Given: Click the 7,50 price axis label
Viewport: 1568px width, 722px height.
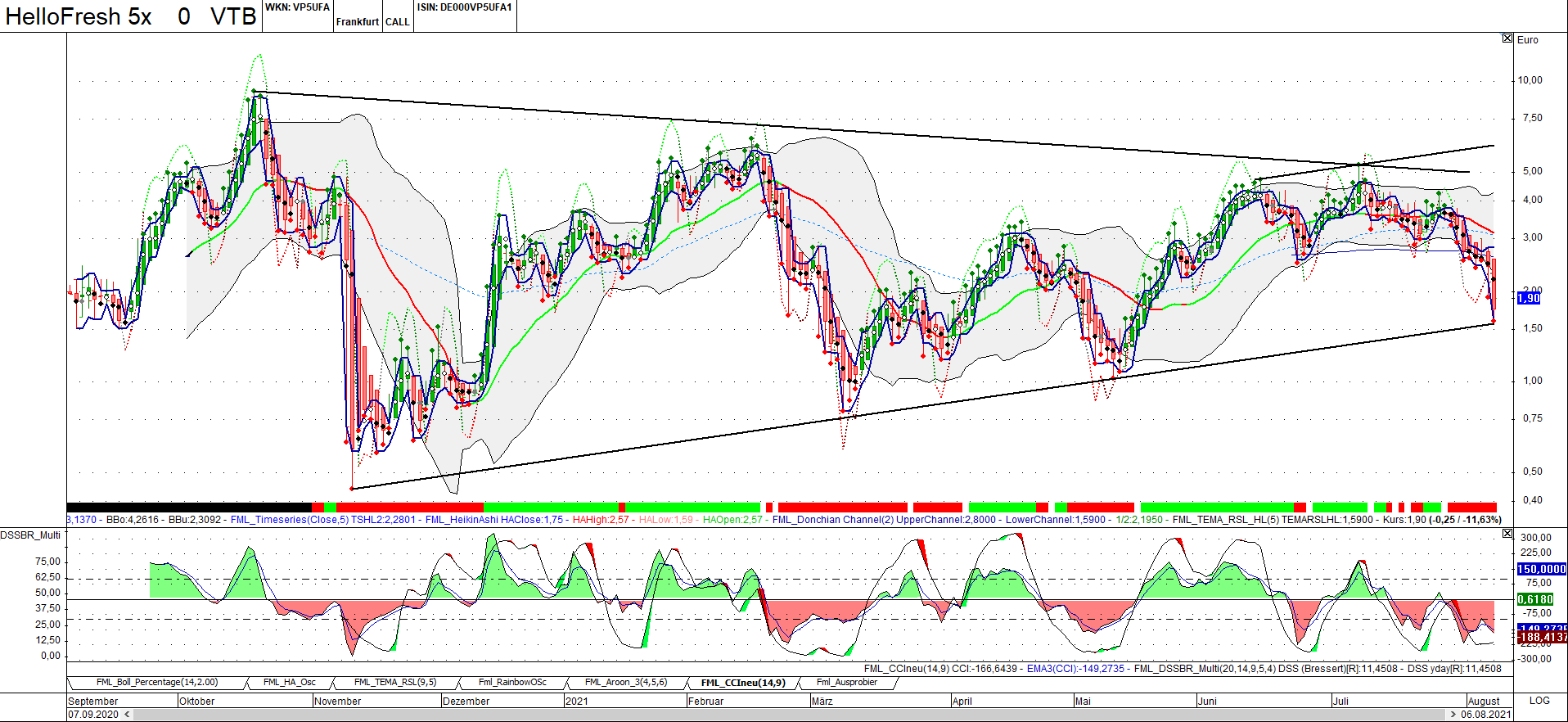Looking at the screenshot, I should [x=1532, y=118].
